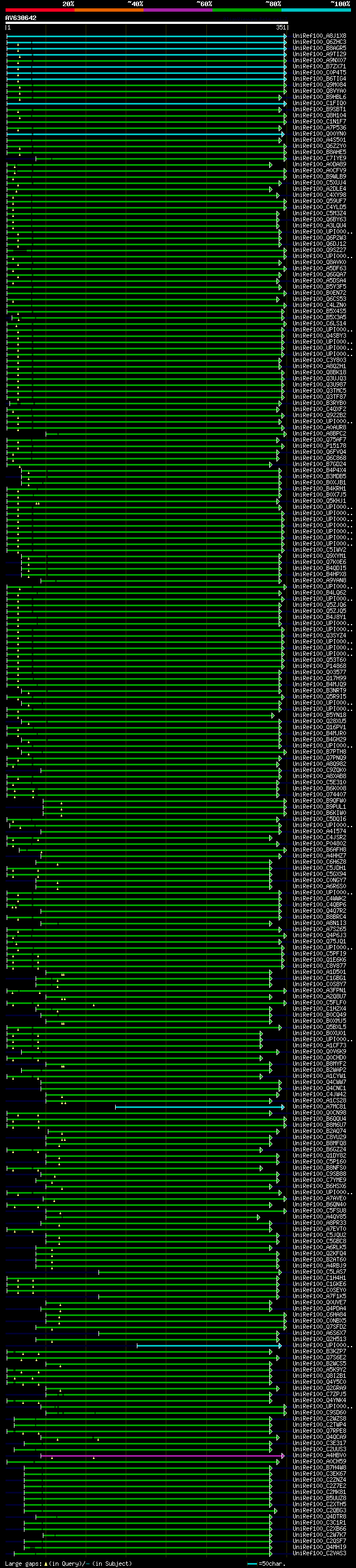Select the query label AV630642
356x1568 pixels.
21,18
